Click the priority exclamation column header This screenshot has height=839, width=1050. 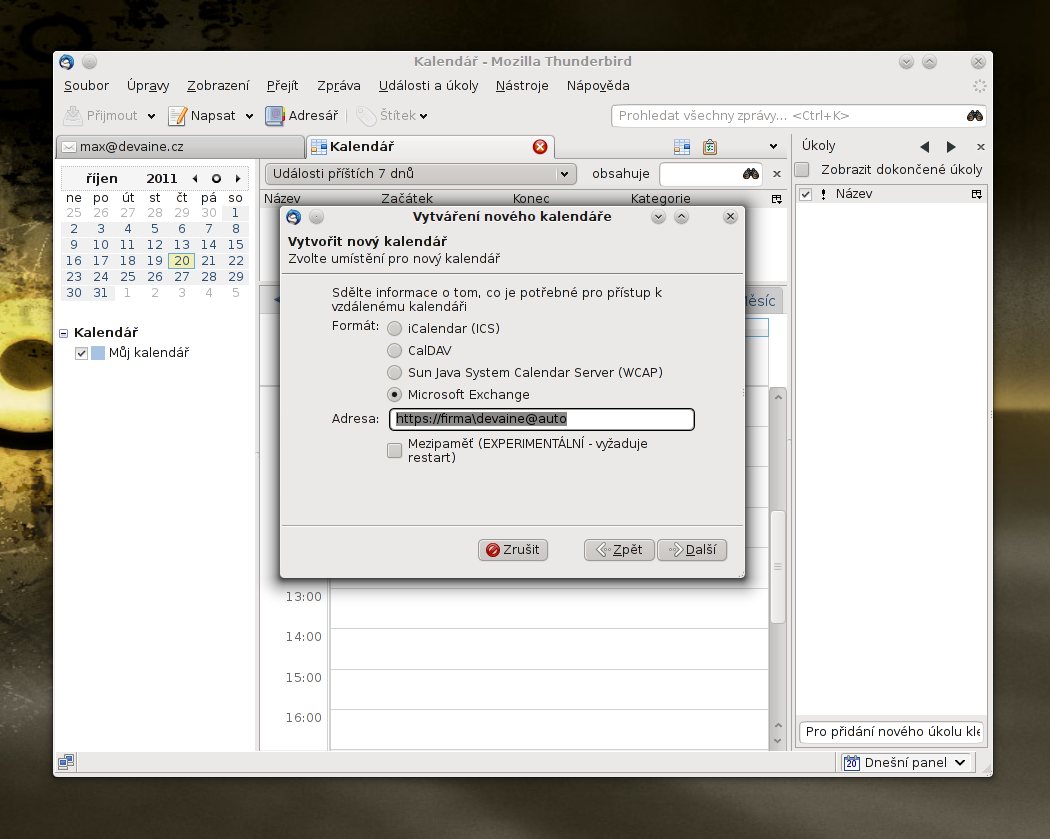(x=824, y=194)
